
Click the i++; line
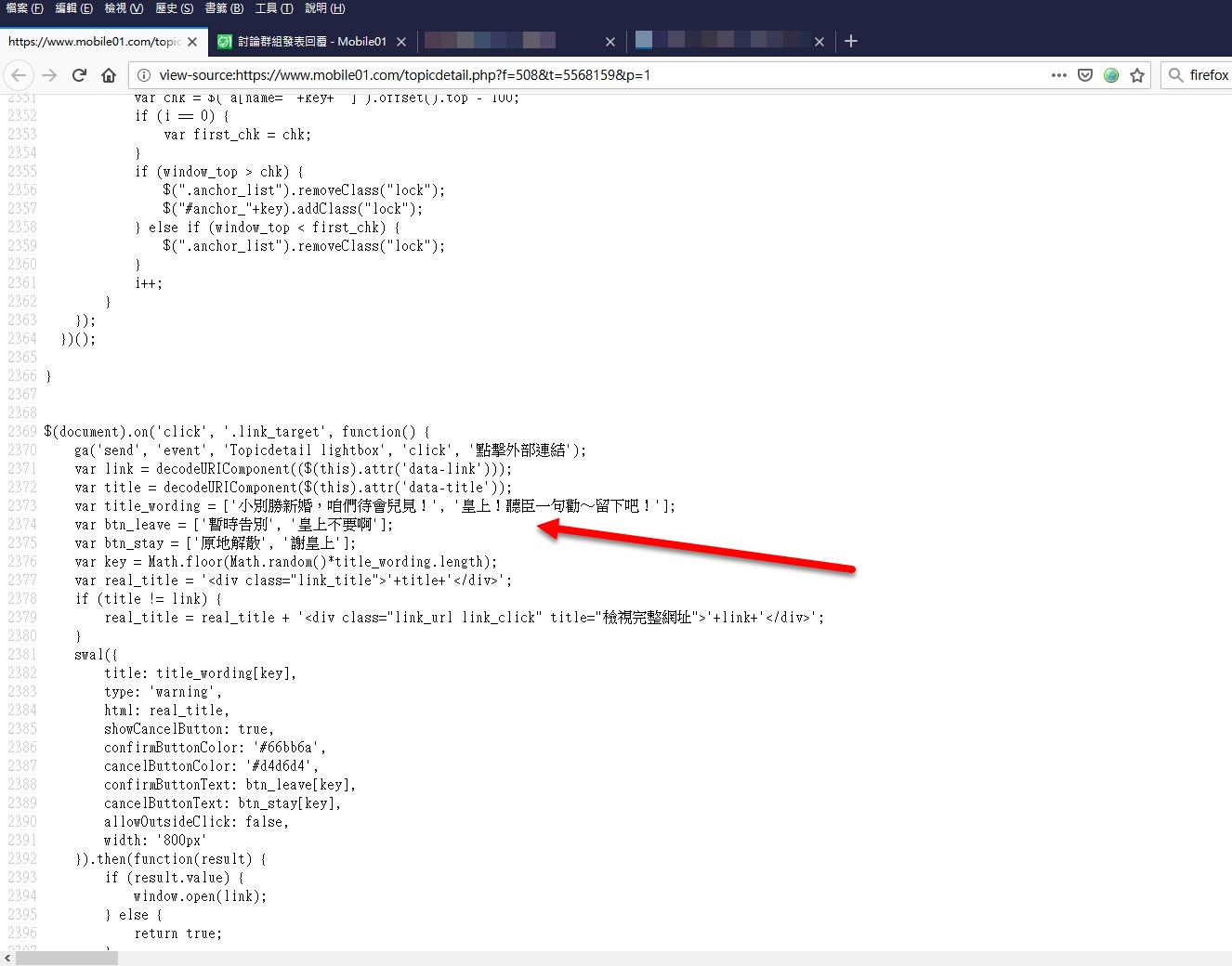[148, 283]
